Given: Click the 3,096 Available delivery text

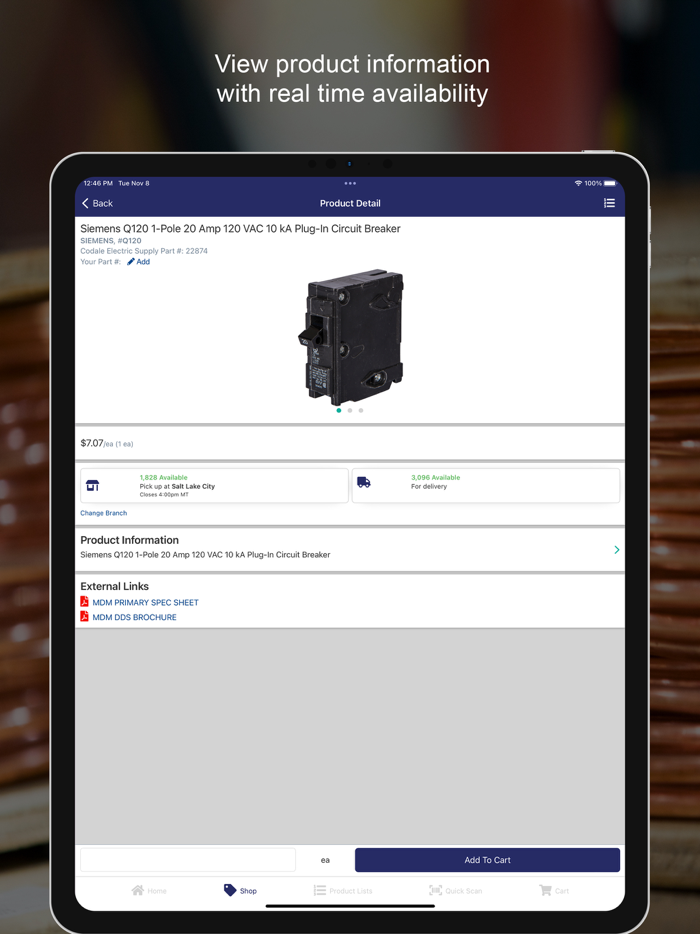Looking at the screenshot, I should (435, 477).
